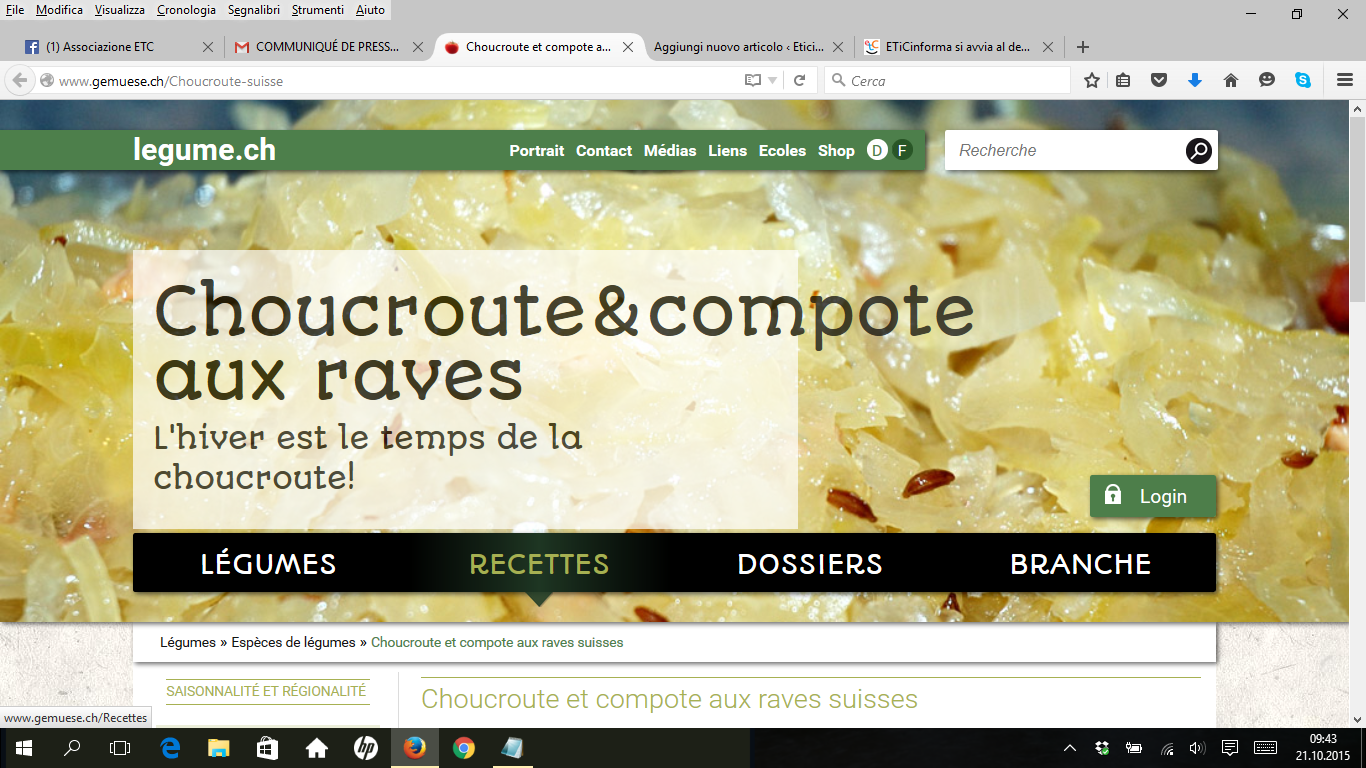The width and height of the screenshot is (1366, 768).
Task: Open the Cronologia menu
Action: (x=185, y=10)
